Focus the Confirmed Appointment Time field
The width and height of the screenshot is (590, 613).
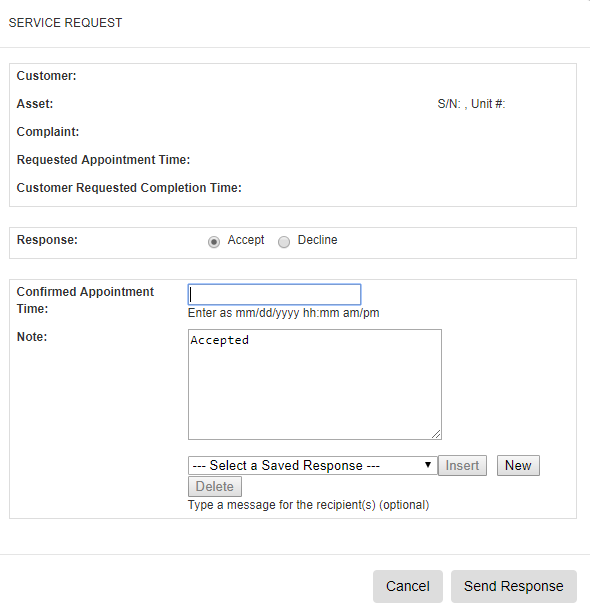tap(274, 295)
